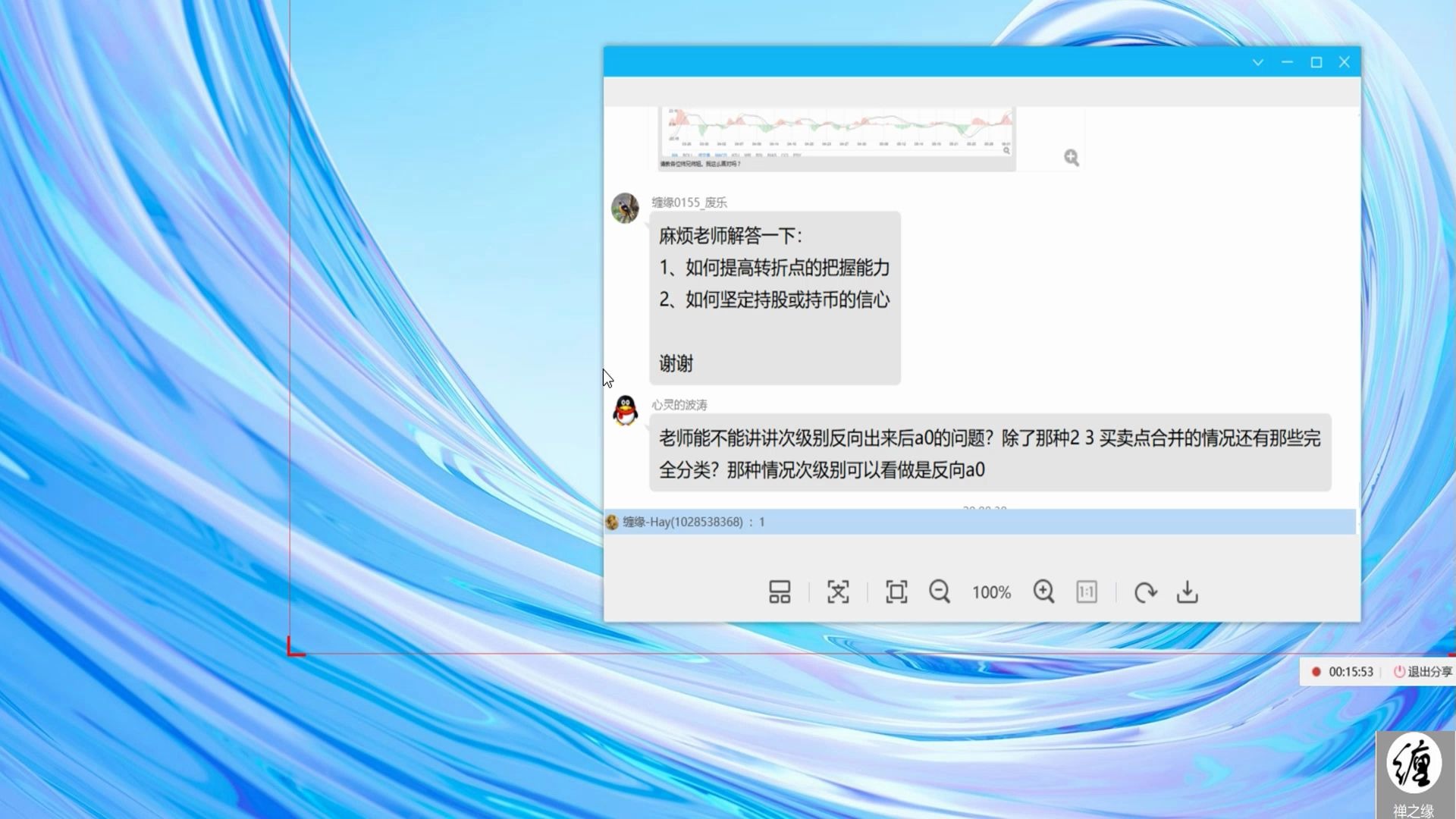The image size is (1456, 819).
Task: Click the text recognition scan icon
Action: point(838,591)
